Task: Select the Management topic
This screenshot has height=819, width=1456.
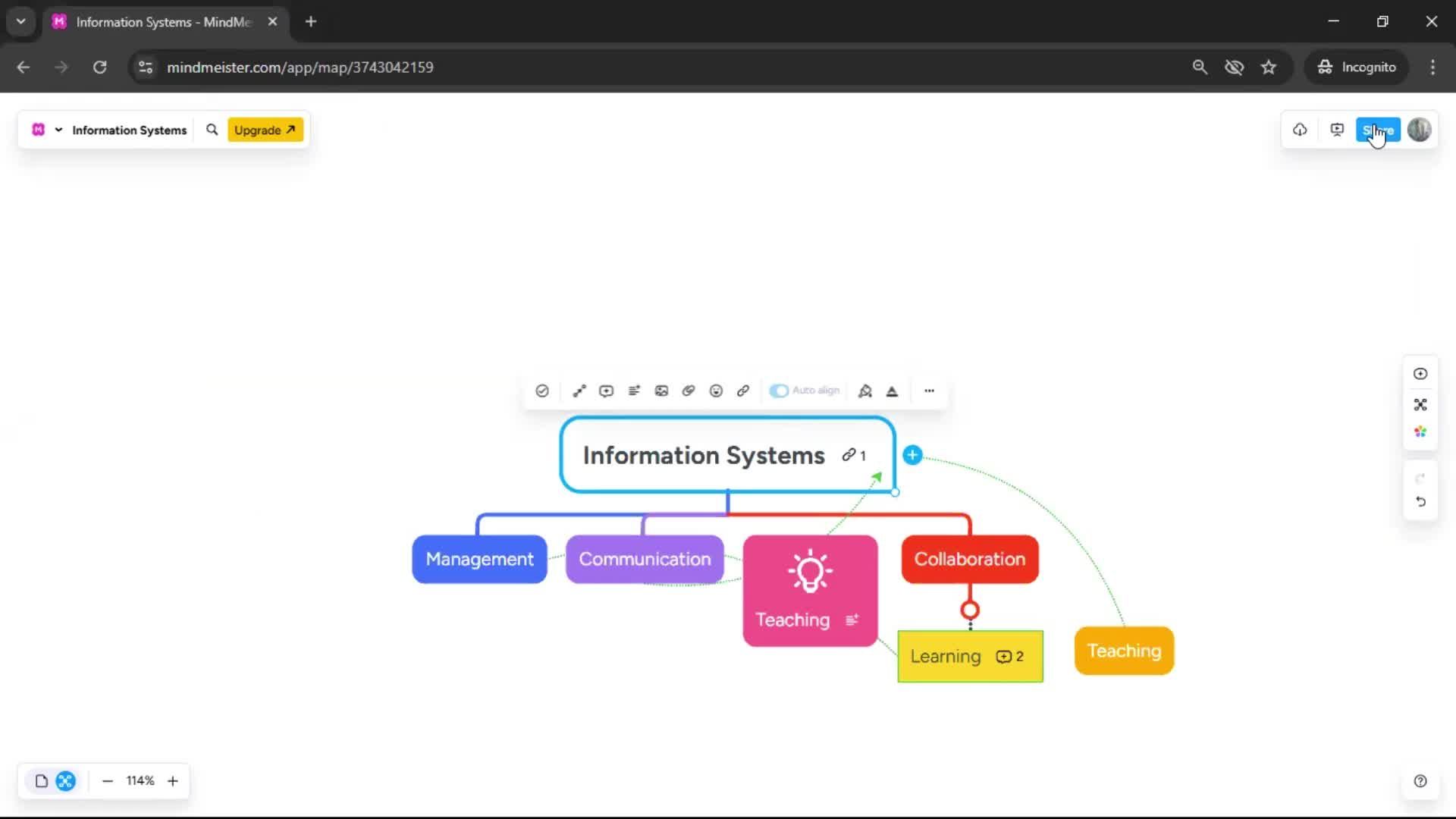Action: (x=479, y=559)
